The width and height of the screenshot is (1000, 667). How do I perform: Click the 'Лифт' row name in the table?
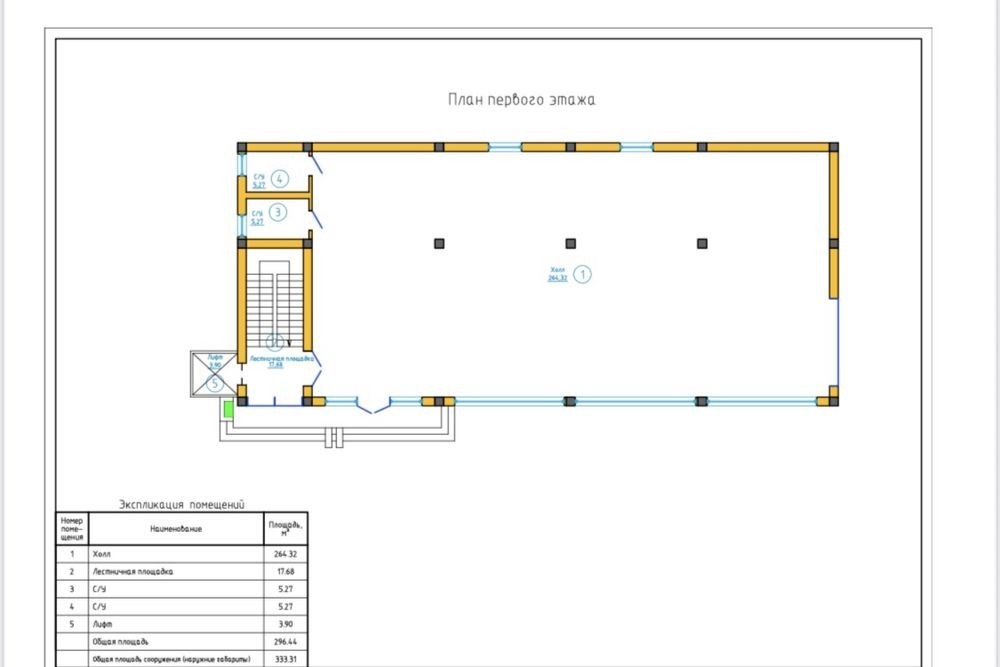[x=102, y=623]
